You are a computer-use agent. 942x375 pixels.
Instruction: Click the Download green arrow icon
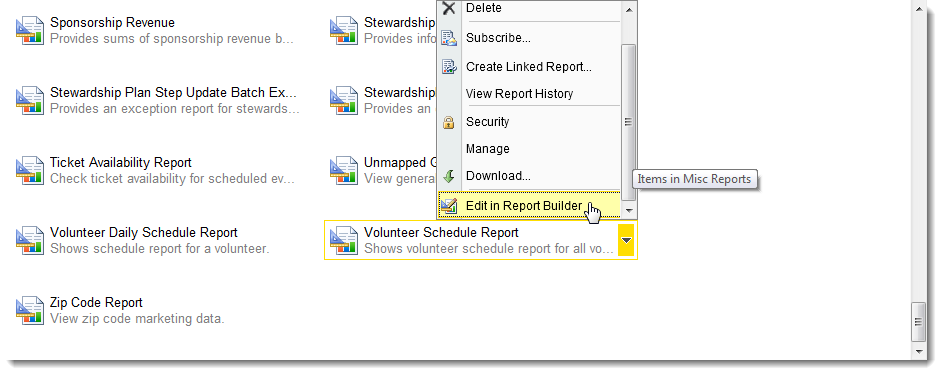pyautogui.click(x=448, y=177)
